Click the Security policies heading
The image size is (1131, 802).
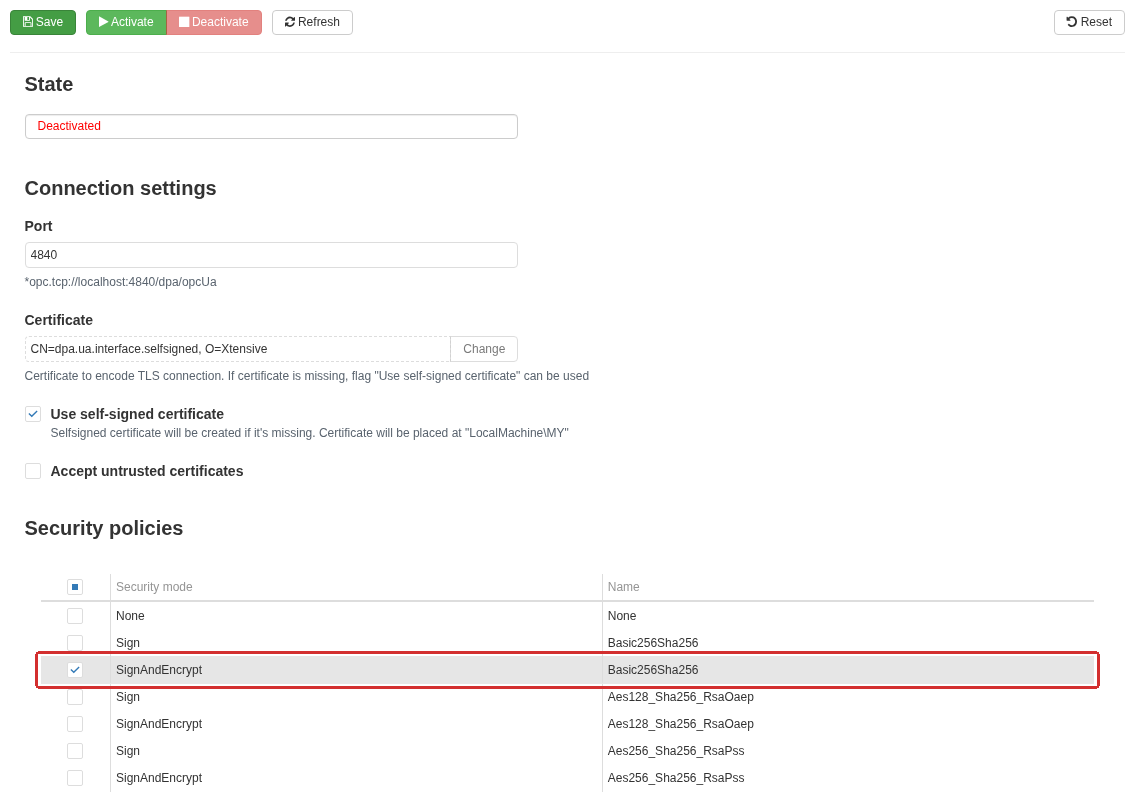(x=104, y=528)
